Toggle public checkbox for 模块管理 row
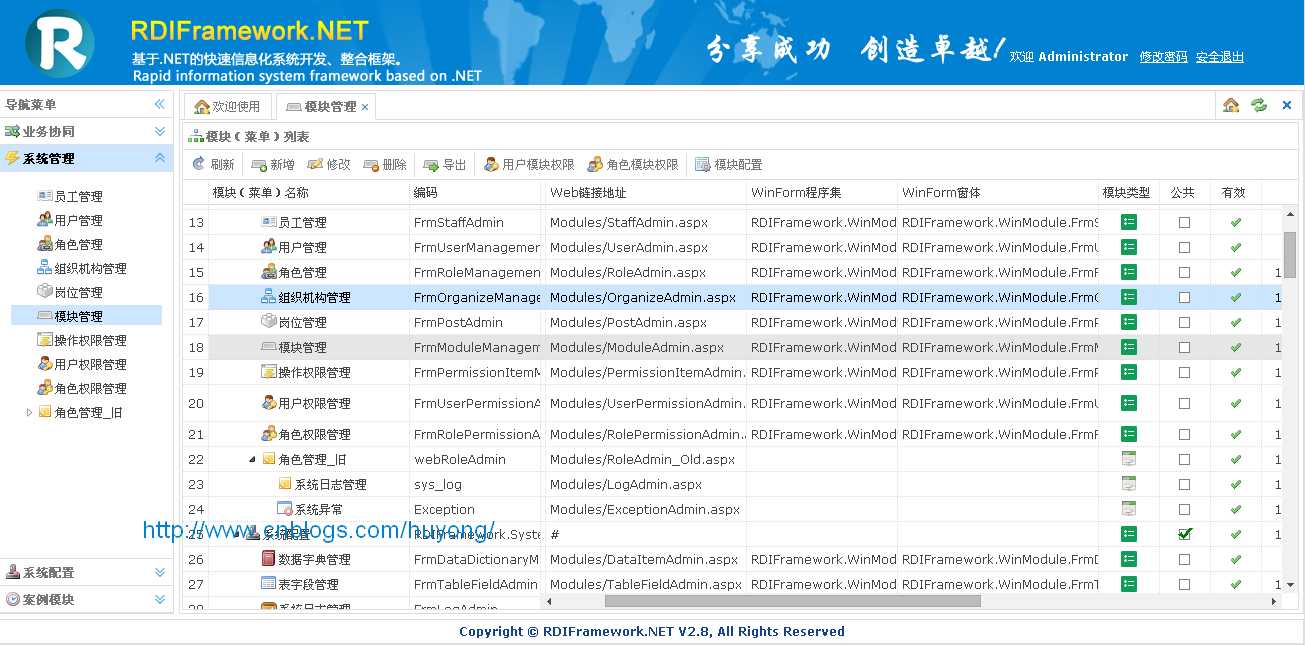The image size is (1305, 645). [1184, 347]
